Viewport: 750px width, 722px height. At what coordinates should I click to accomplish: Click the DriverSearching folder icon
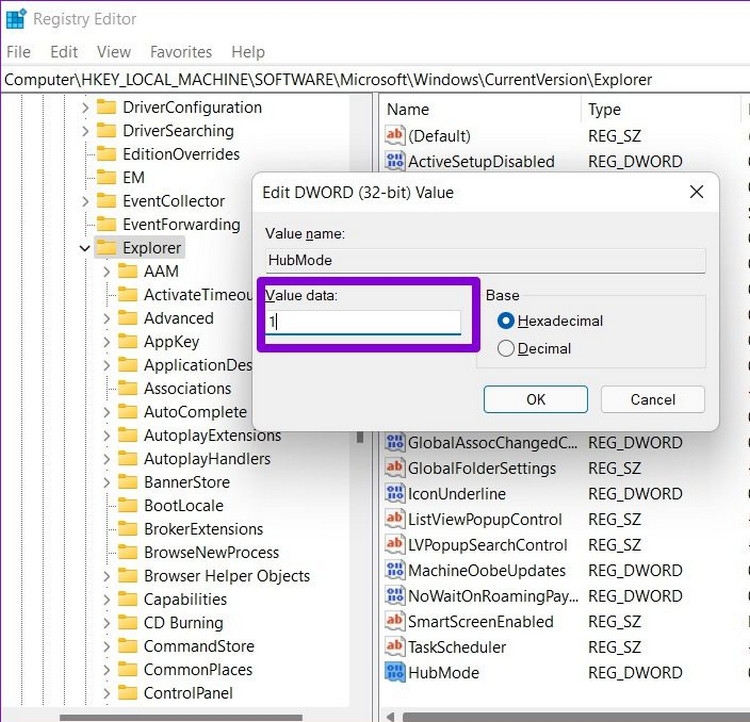point(106,130)
